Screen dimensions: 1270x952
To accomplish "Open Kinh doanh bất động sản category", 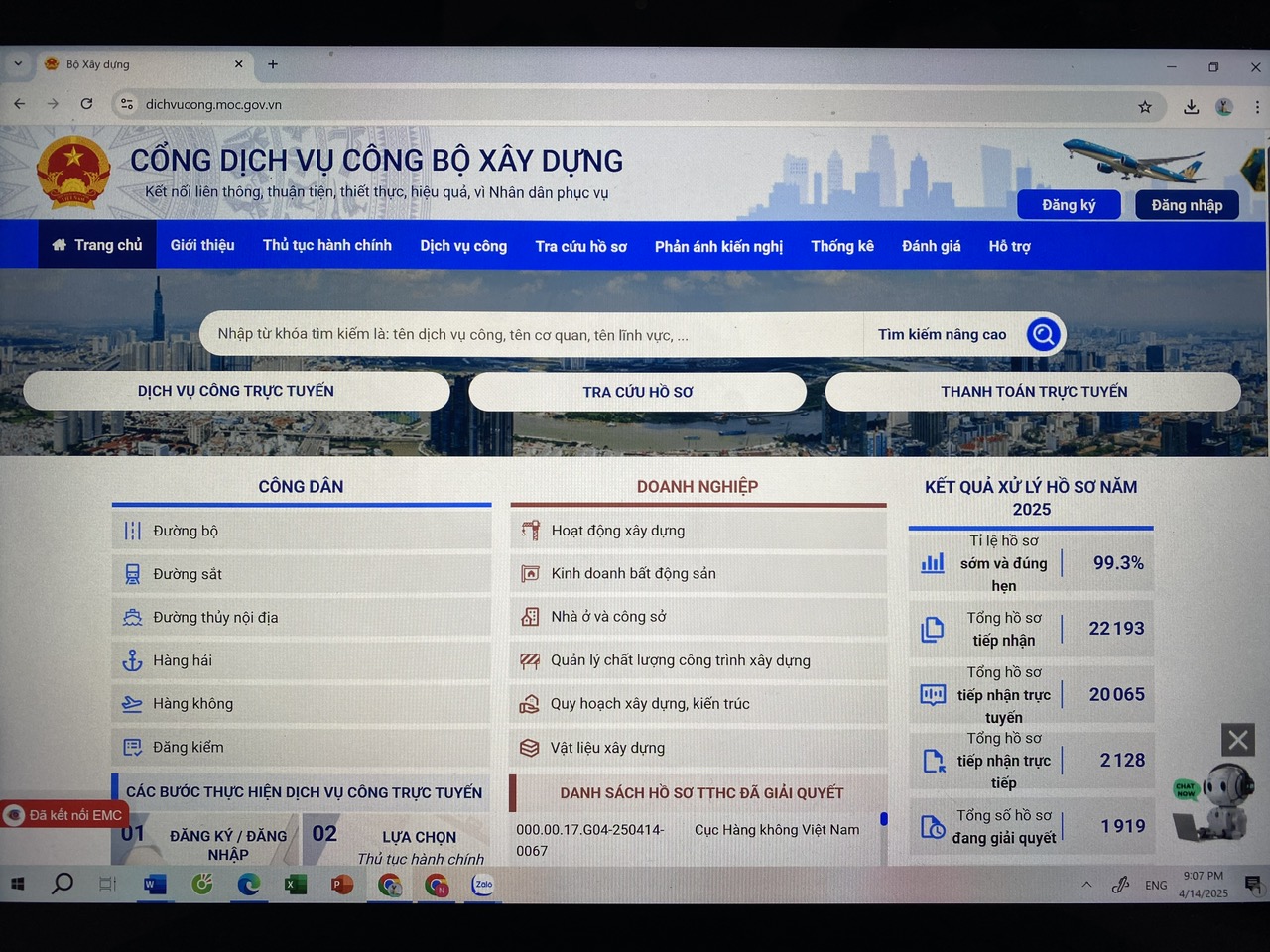I will 633,573.
